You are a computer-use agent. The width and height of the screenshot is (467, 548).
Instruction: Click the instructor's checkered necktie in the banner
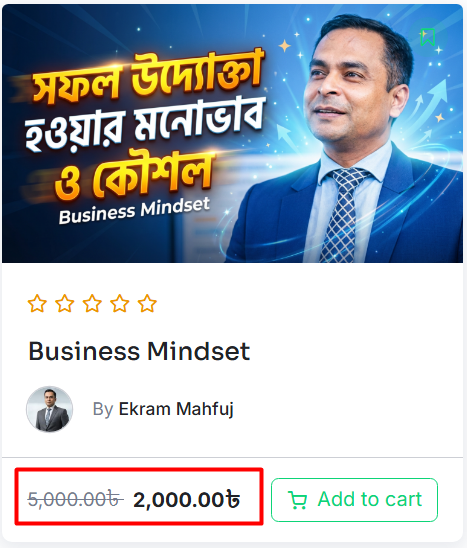(344, 215)
